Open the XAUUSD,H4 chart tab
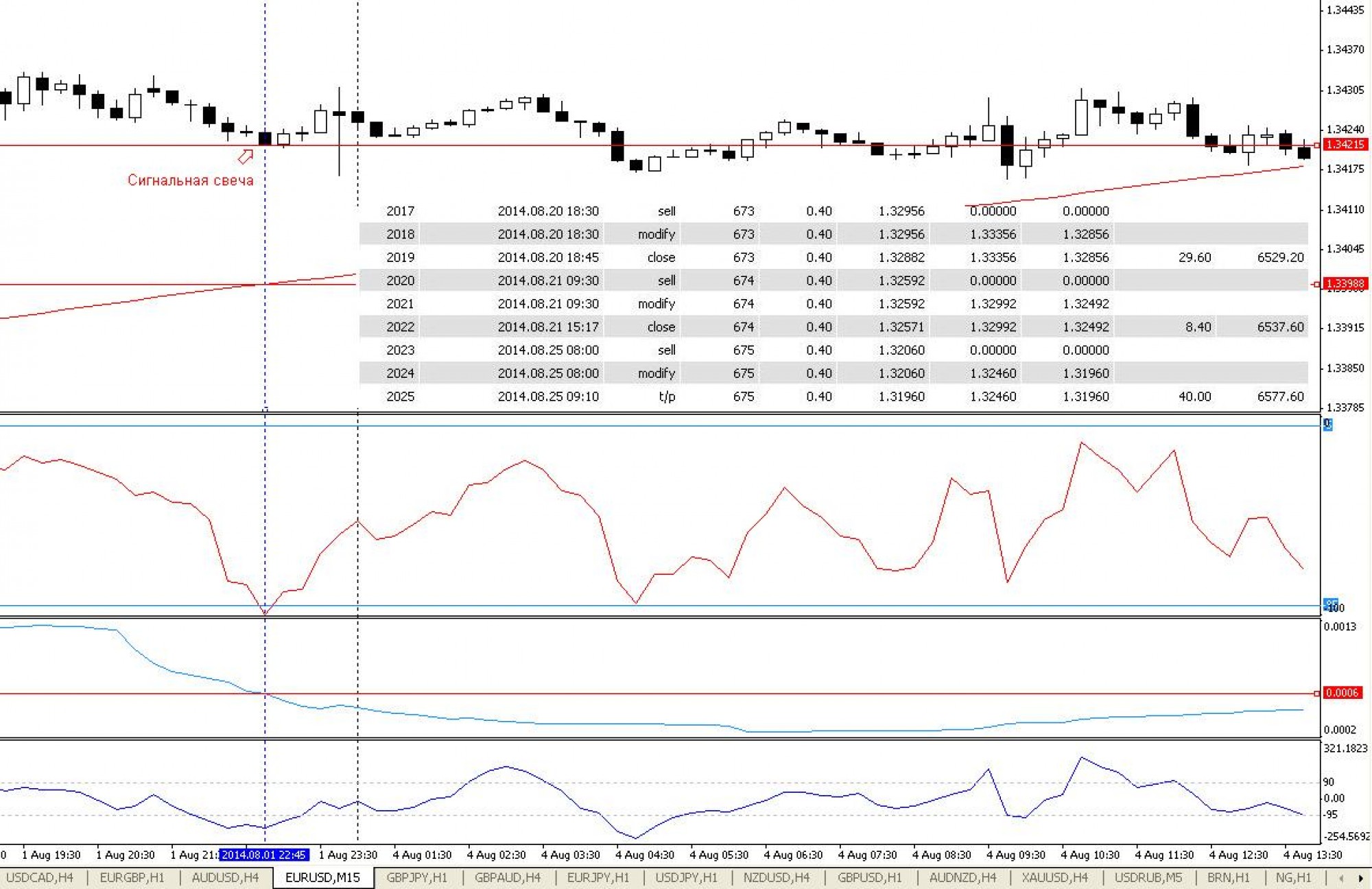1372x889 pixels. 1054,878
